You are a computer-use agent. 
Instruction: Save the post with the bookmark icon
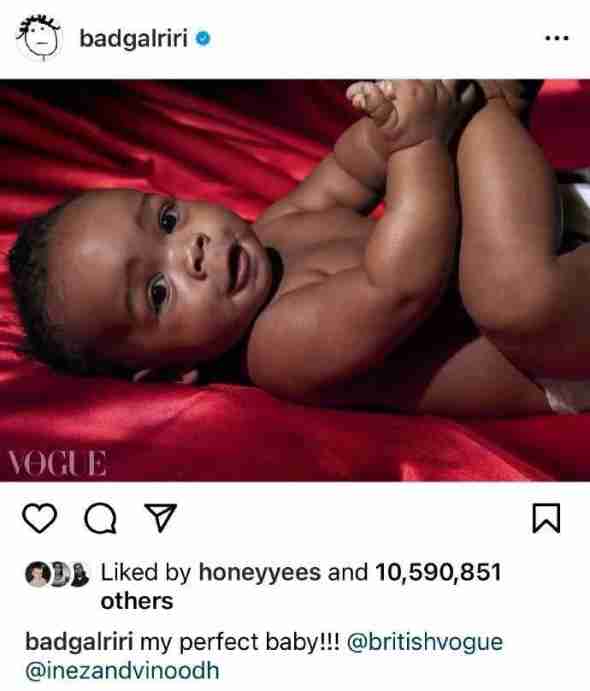(x=546, y=518)
